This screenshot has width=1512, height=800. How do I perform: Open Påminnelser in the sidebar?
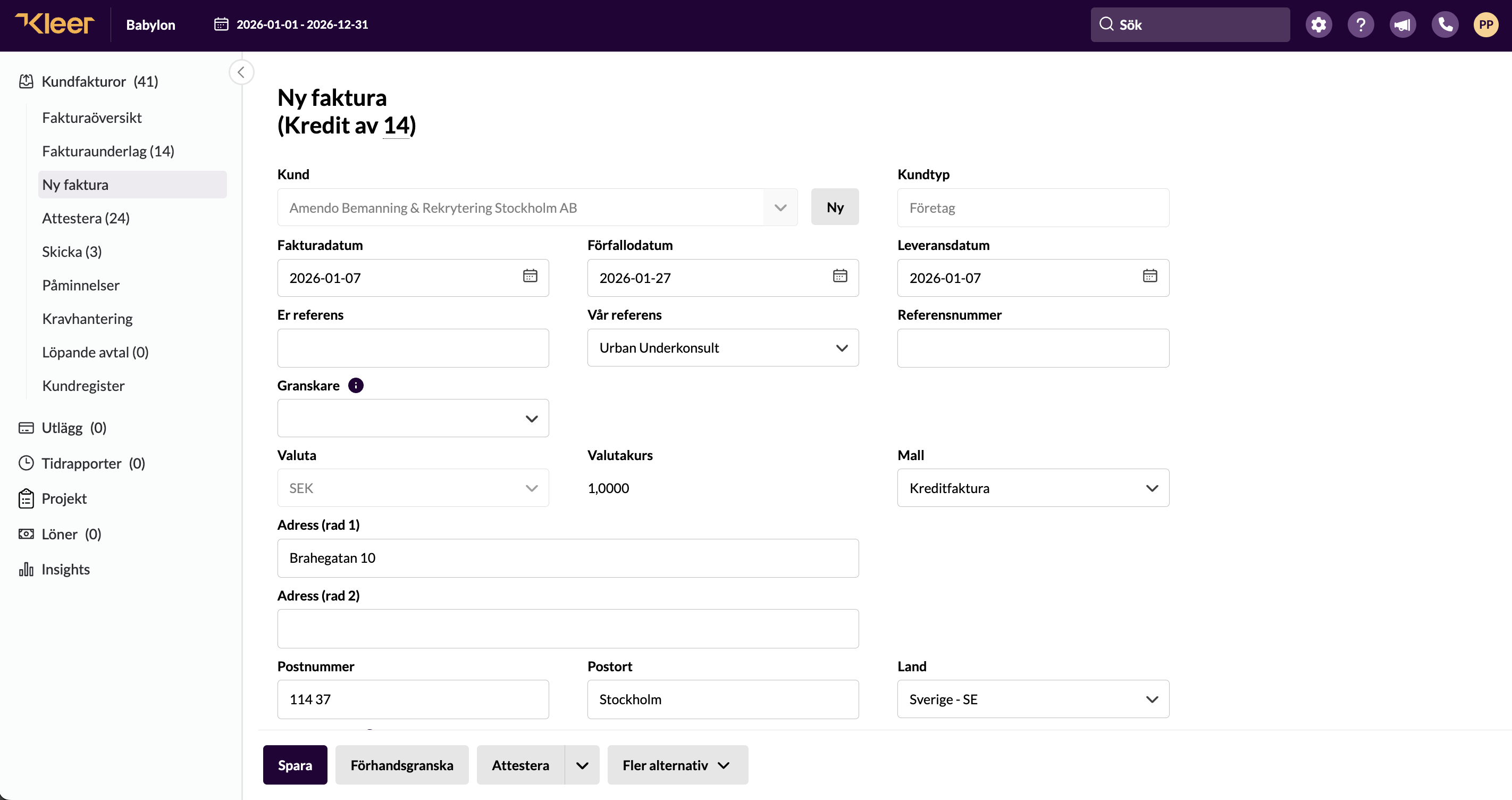pos(80,285)
